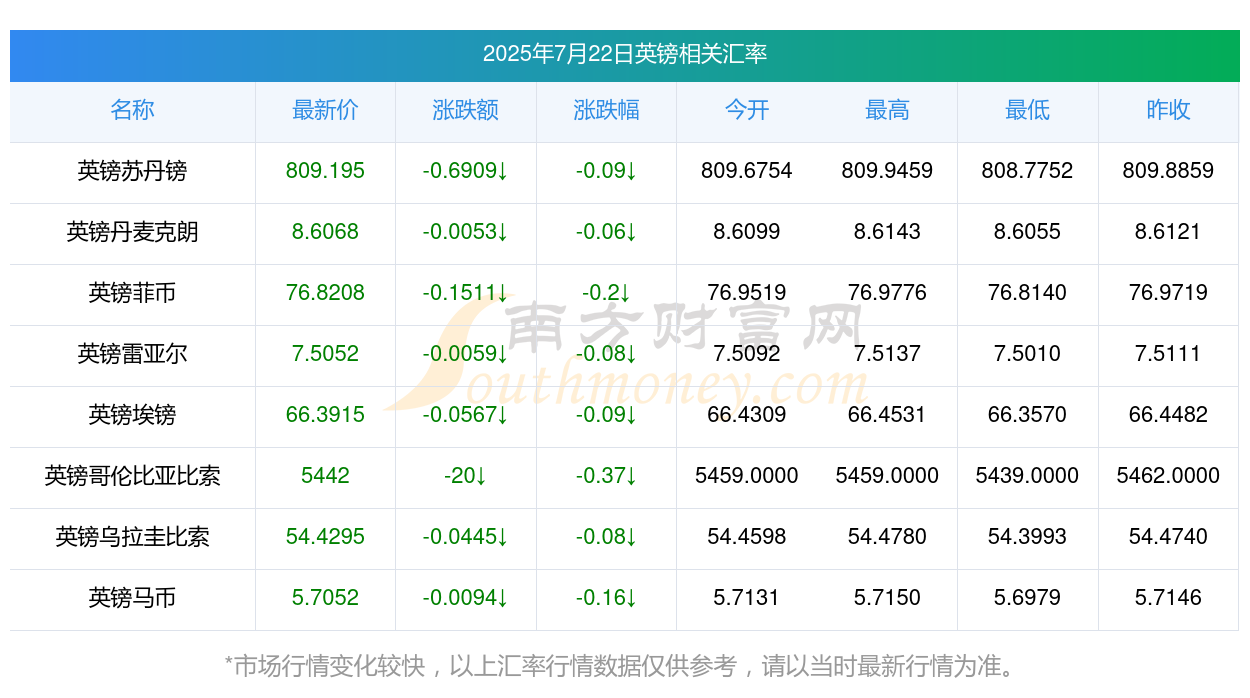This screenshot has height=698, width=1250.
Task: Click change amount -0.0445↓
Action: (465, 537)
